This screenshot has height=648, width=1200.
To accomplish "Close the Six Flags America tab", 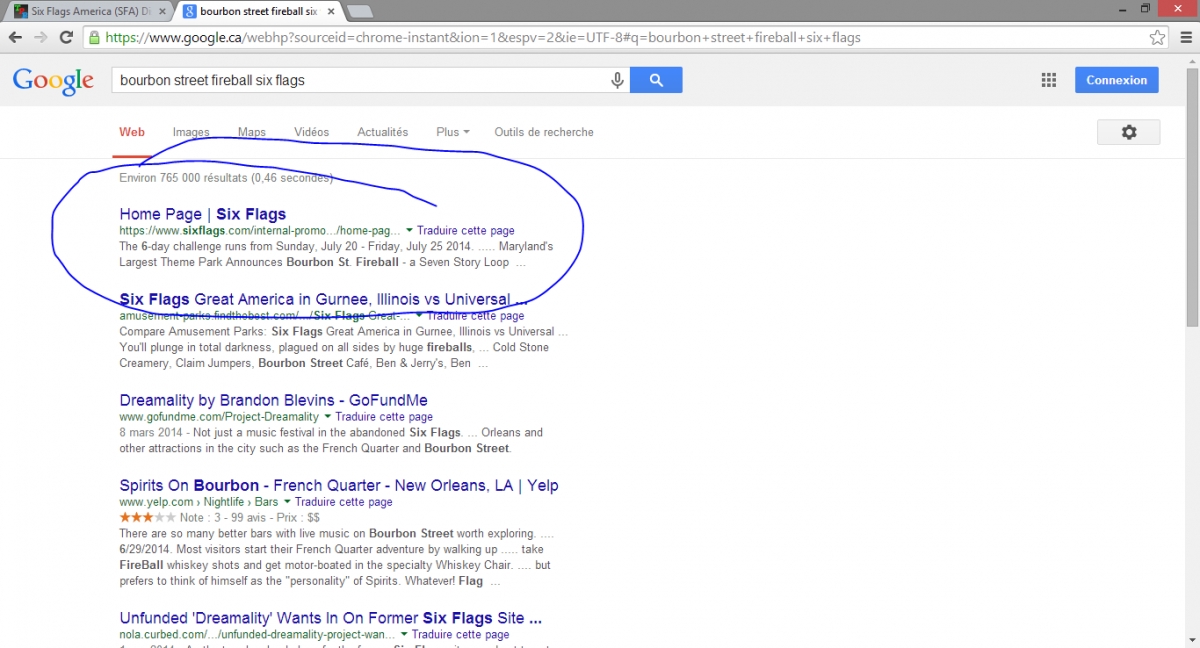I will pyautogui.click(x=162, y=12).
